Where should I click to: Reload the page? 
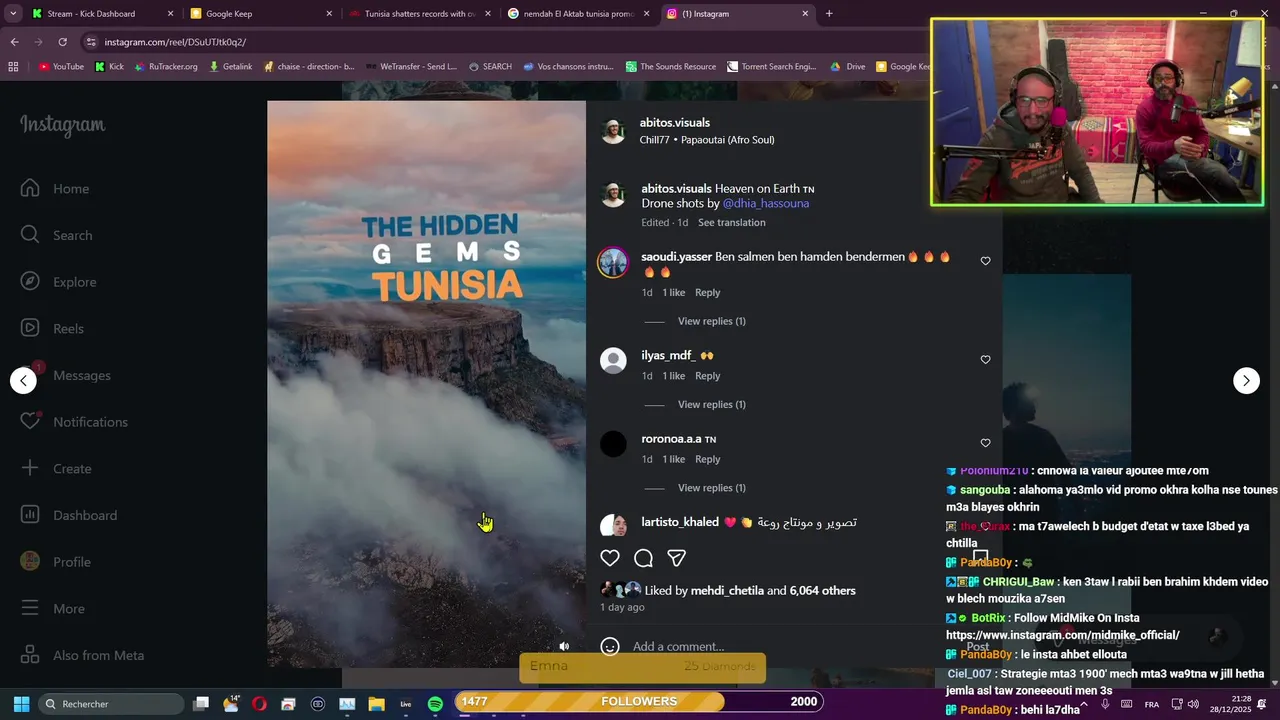pyautogui.click(x=62, y=42)
